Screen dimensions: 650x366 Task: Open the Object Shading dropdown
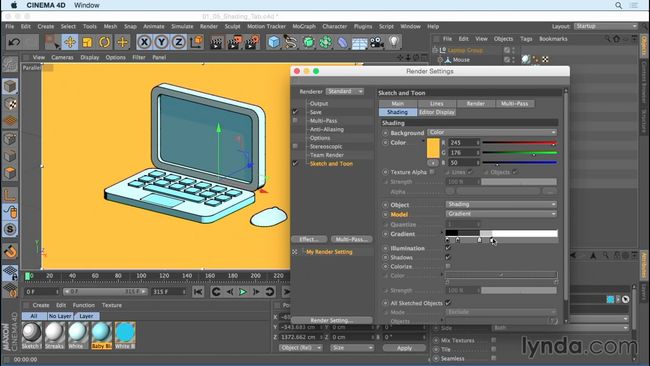(501, 204)
